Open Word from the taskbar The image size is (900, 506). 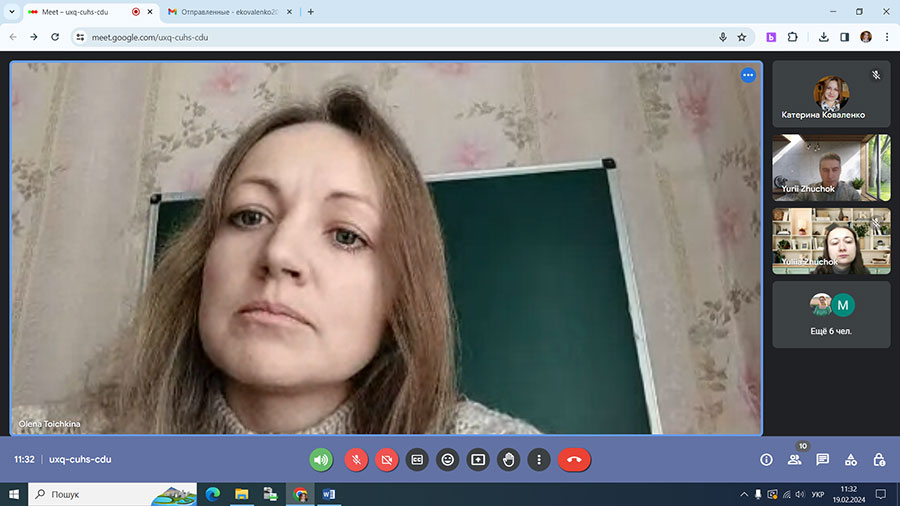pos(329,494)
